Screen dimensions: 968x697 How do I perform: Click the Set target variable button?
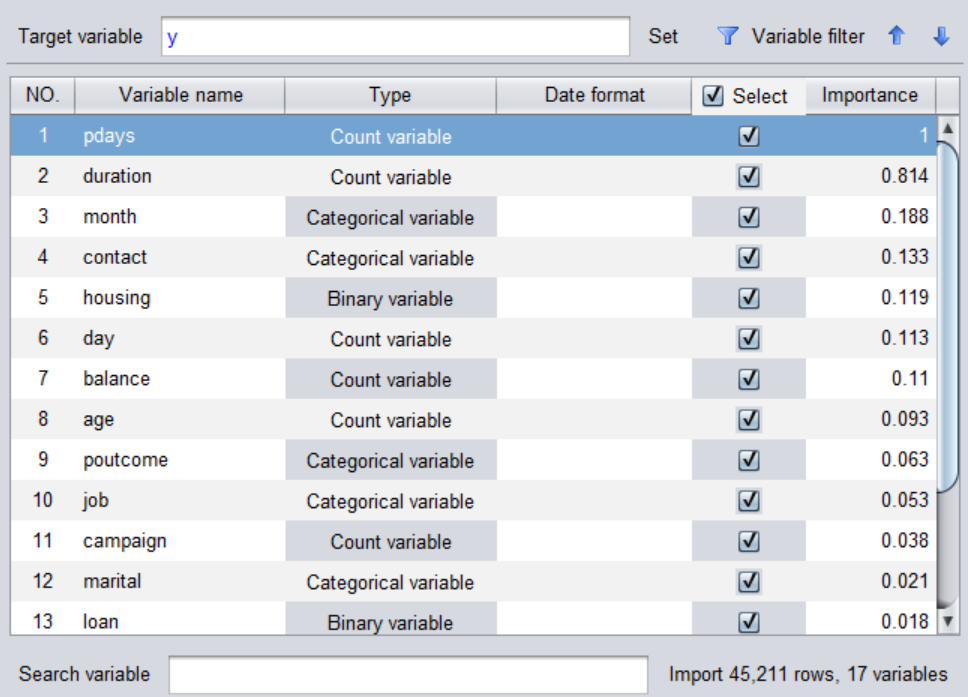[663, 37]
